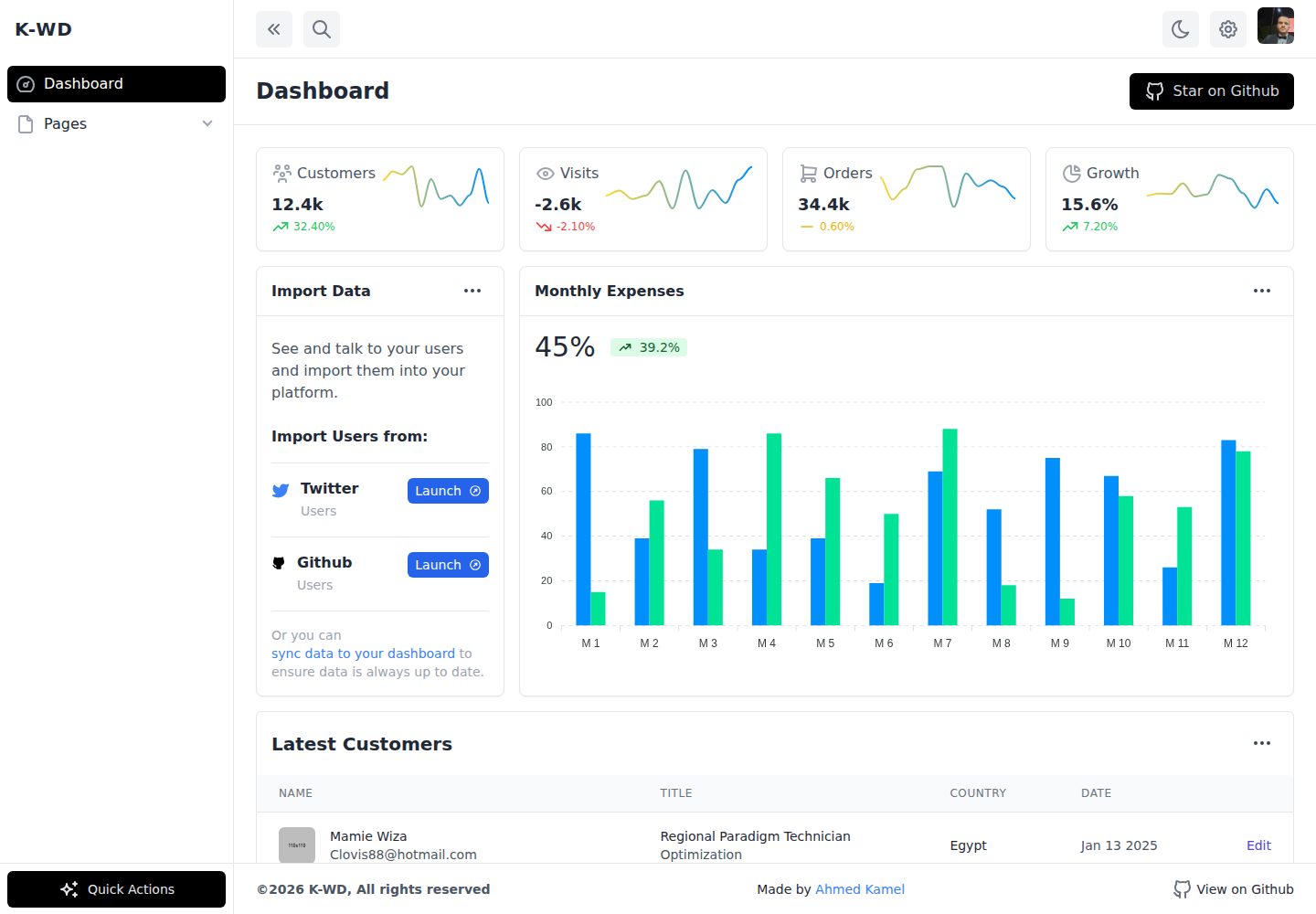Click the Growth sparkline chart
The height and width of the screenshot is (914, 1316).
[x=1213, y=190]
